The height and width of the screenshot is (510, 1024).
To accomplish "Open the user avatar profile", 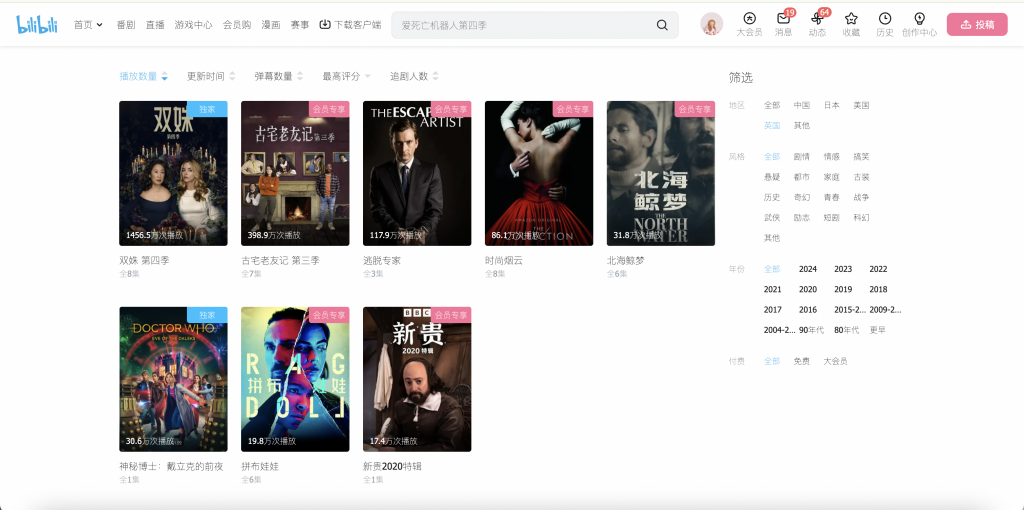I will [711, 24].
